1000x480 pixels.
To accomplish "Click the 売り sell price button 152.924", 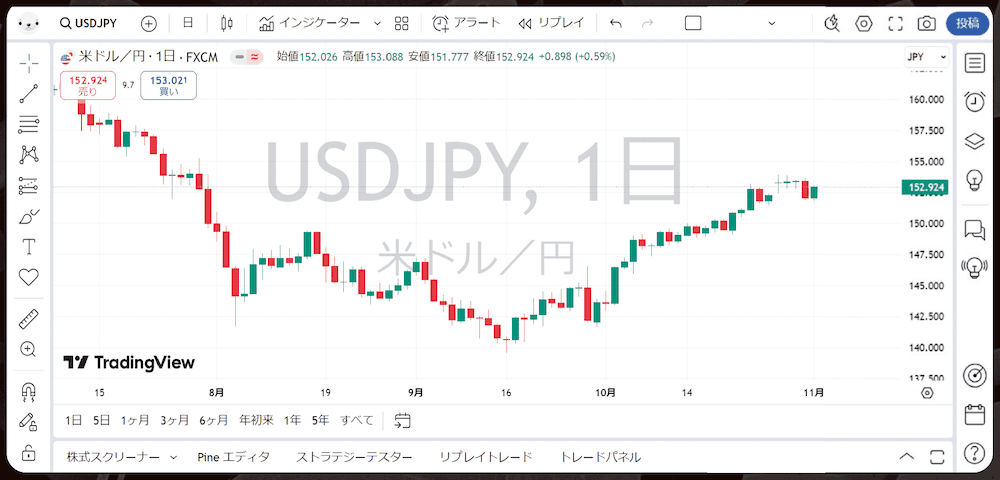I will click(88, 85).
